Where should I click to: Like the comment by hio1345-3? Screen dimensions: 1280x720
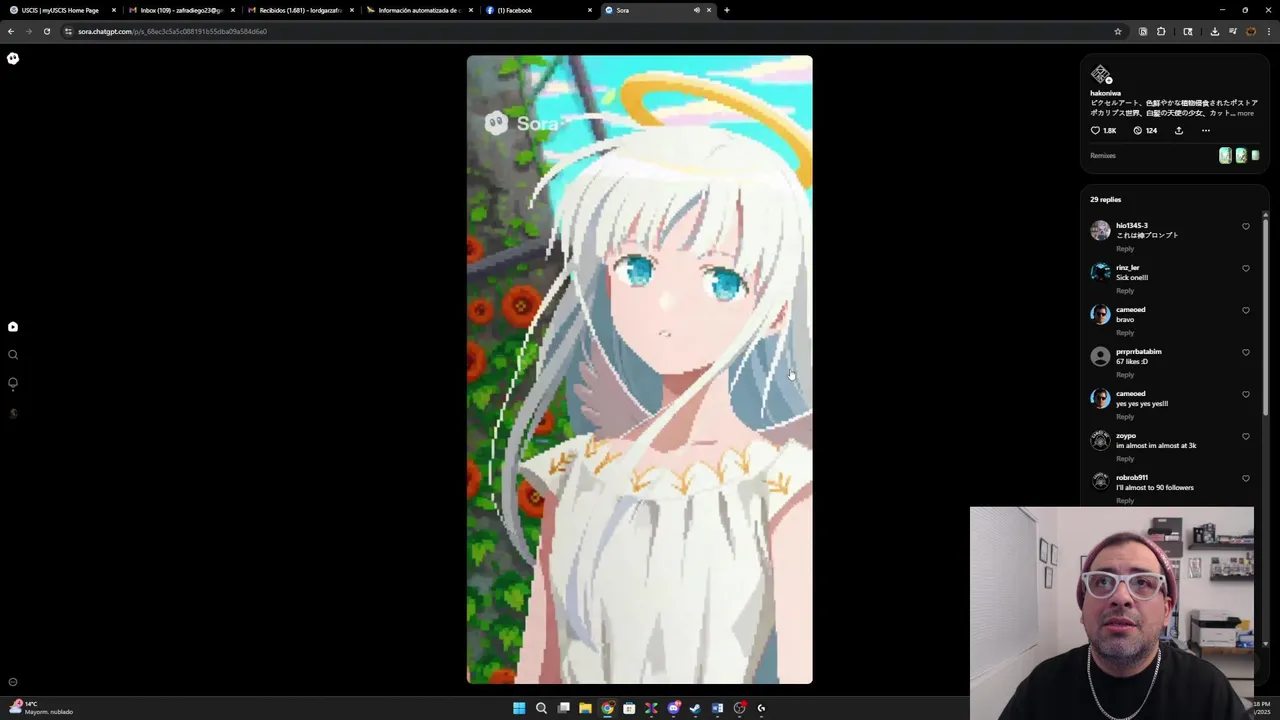(1245, 226)
